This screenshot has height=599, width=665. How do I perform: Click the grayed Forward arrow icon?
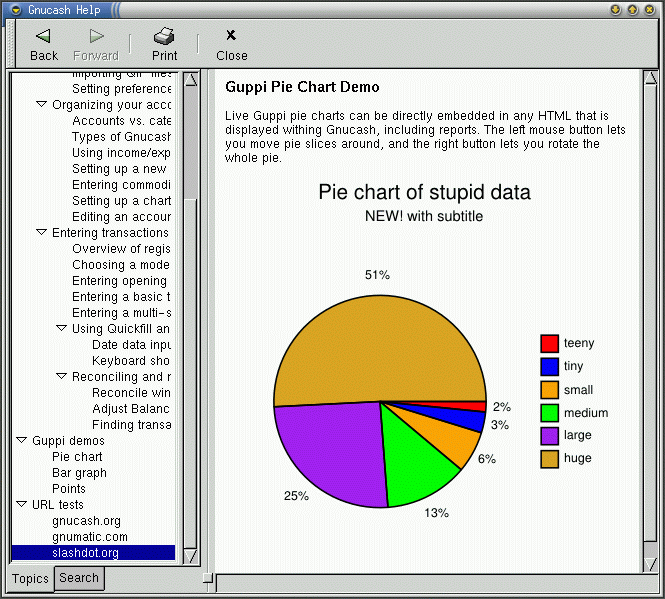click(x=96, y=37)
